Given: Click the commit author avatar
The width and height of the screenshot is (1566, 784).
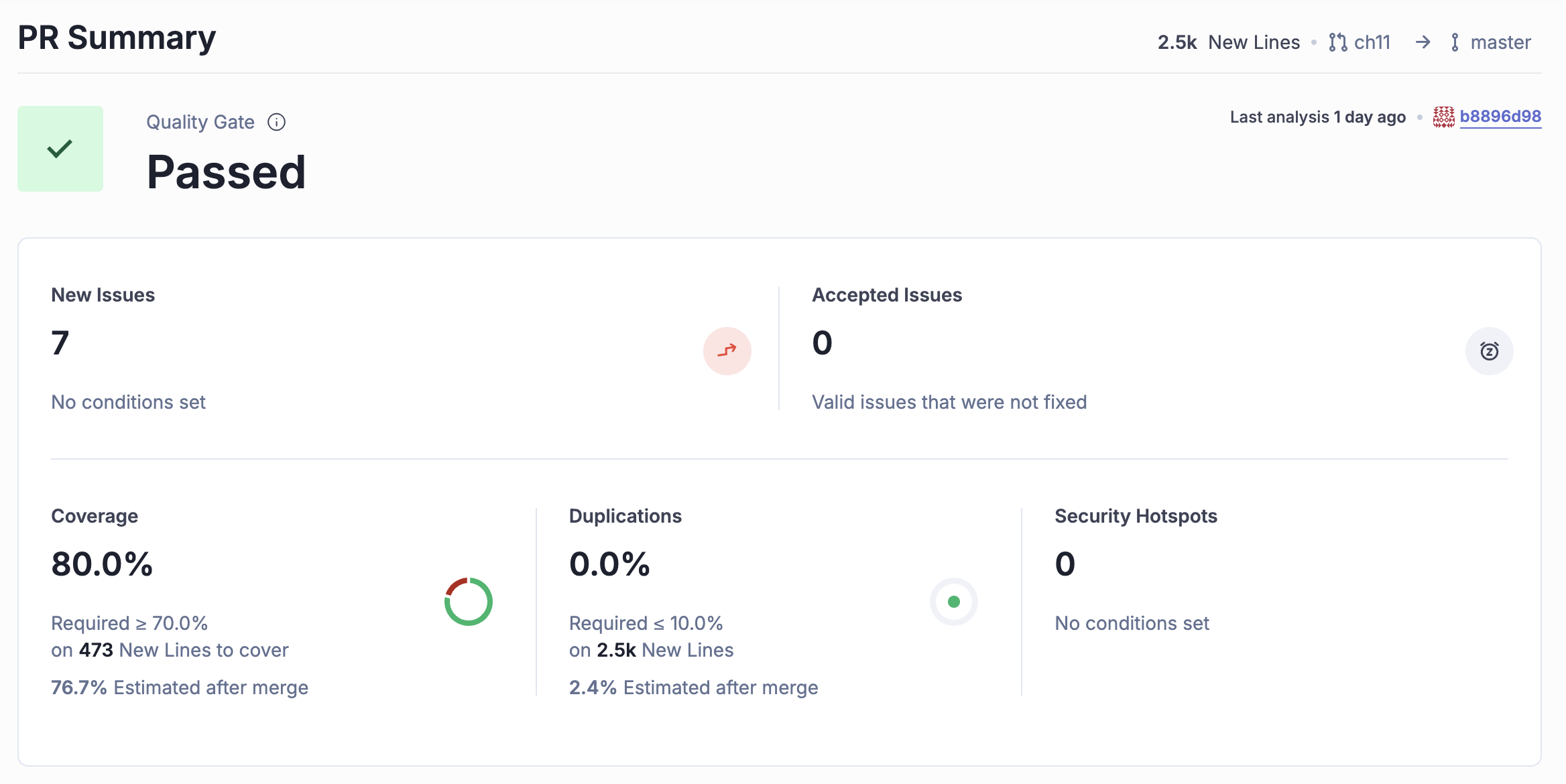Looking at the screenshot, I should click(x=1443, y=117).
